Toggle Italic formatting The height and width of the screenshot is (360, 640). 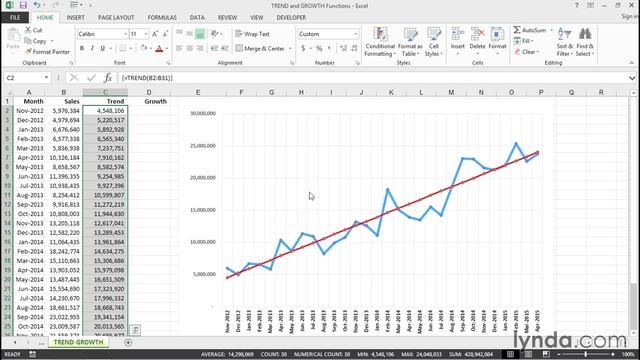click(92, 48)
